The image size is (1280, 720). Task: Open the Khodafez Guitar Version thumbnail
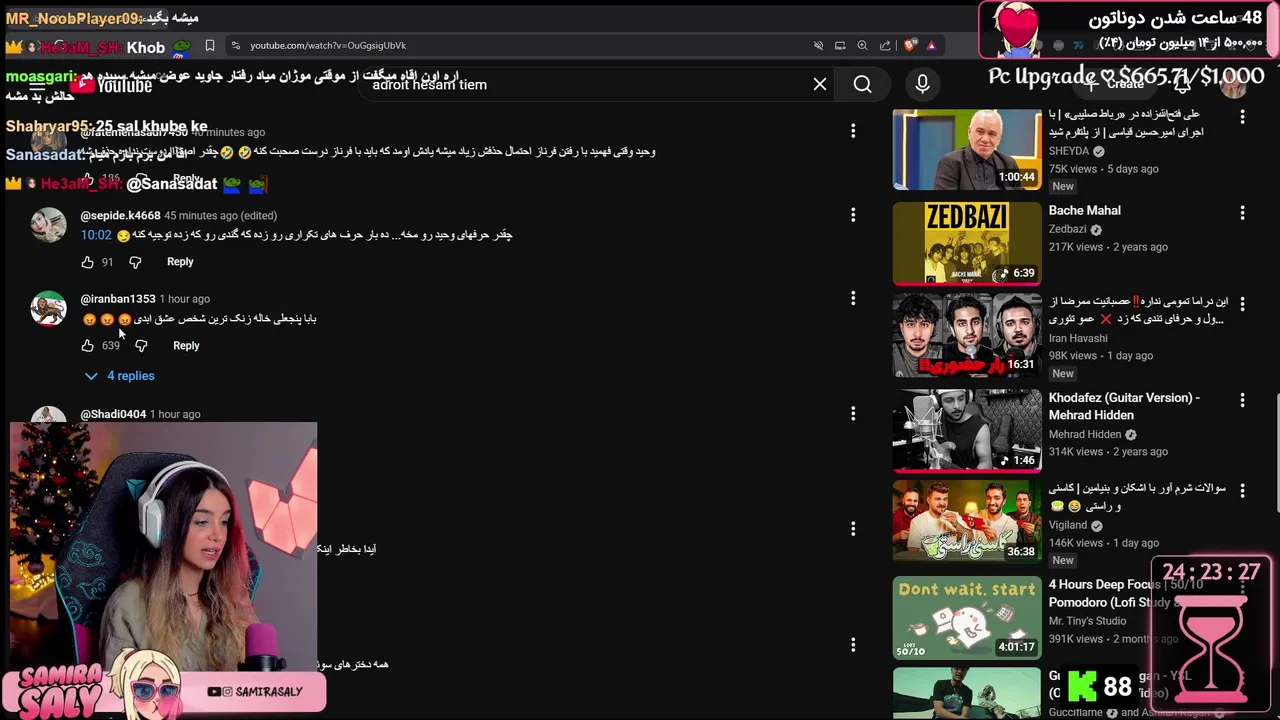tap(967, 429)
